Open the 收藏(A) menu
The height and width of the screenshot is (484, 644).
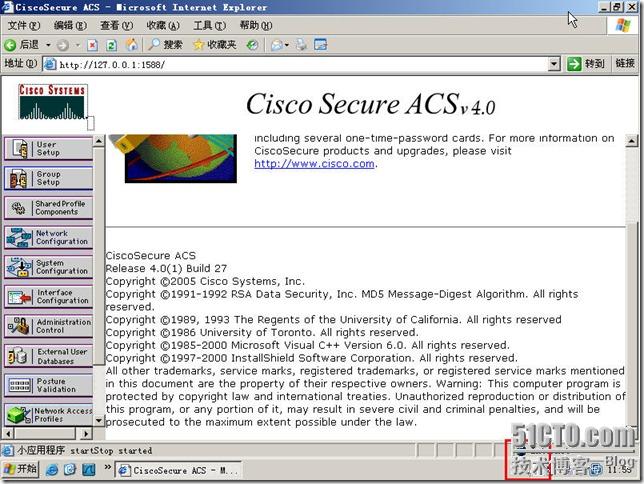coord(163,25)
